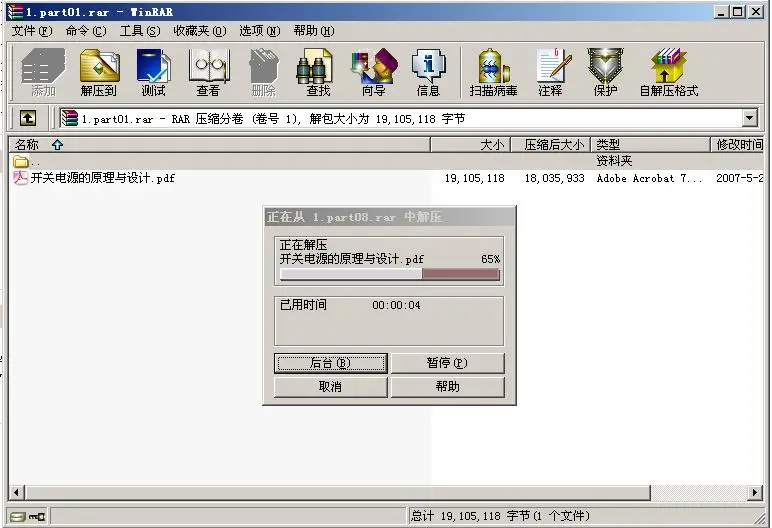Viewport: 772px width, 528px height.
Task: Click the horizontal scrollbar right arrow
Action: [755, 492]
